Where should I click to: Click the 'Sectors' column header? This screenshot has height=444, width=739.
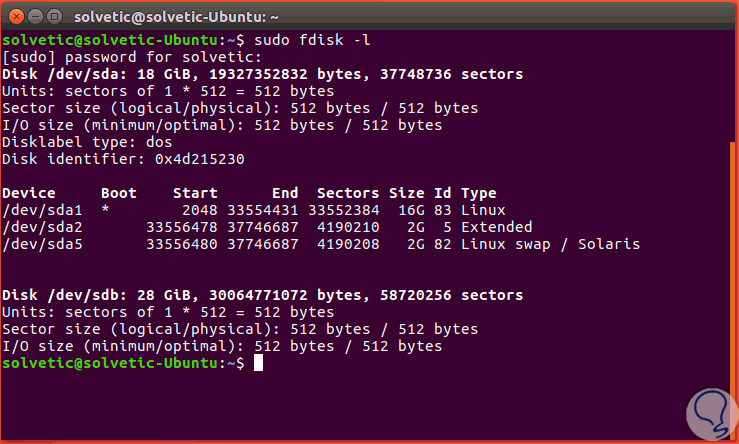point(347,194)
